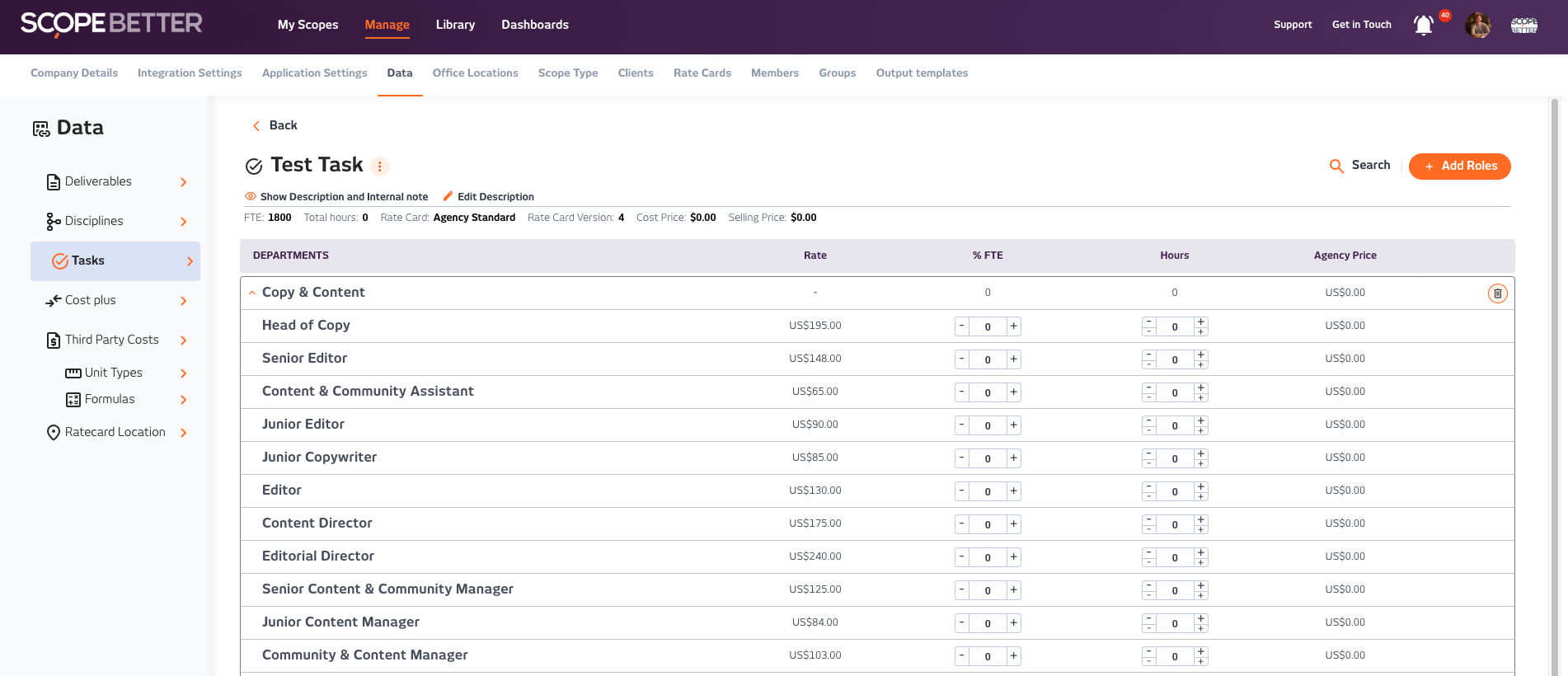Open the Library menu
The height and width of the screenshot is (676, 1568).
coord(455,25)
